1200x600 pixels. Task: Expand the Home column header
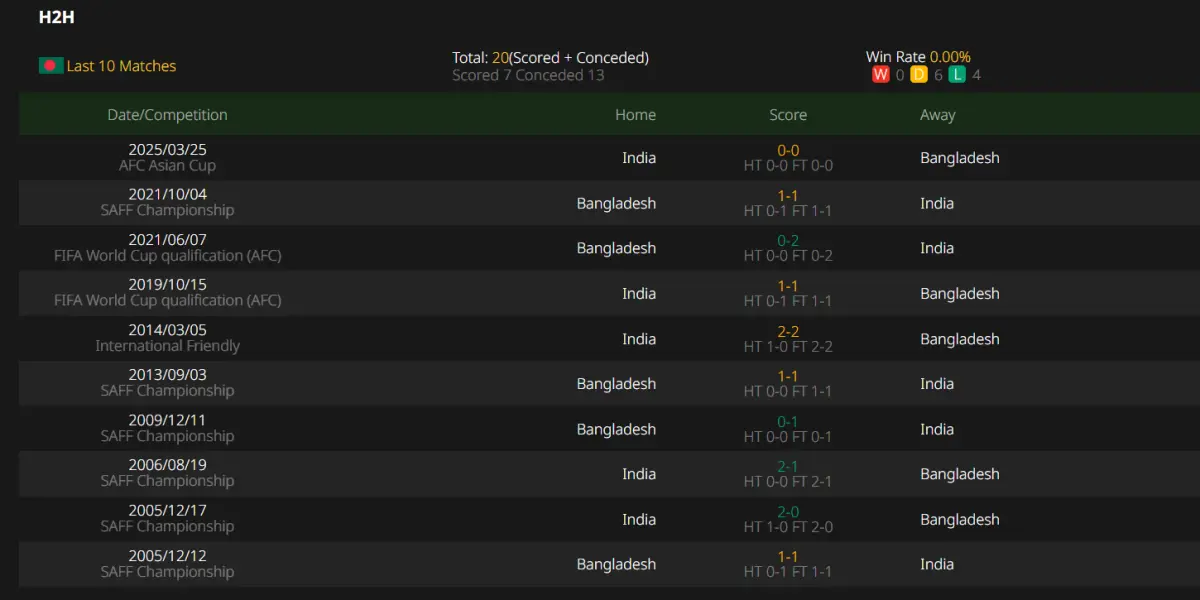click(636, 114)
